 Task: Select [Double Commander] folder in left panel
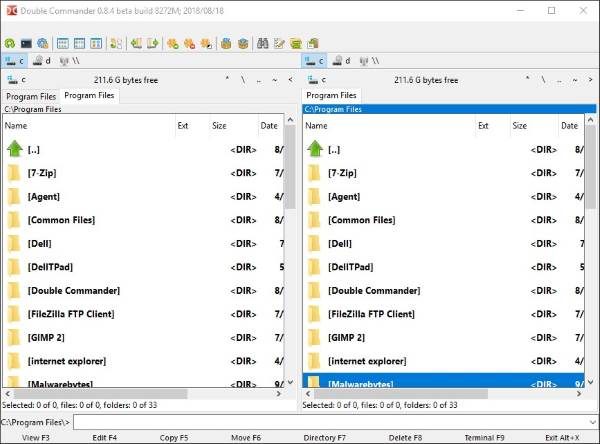tap(144, 291)
